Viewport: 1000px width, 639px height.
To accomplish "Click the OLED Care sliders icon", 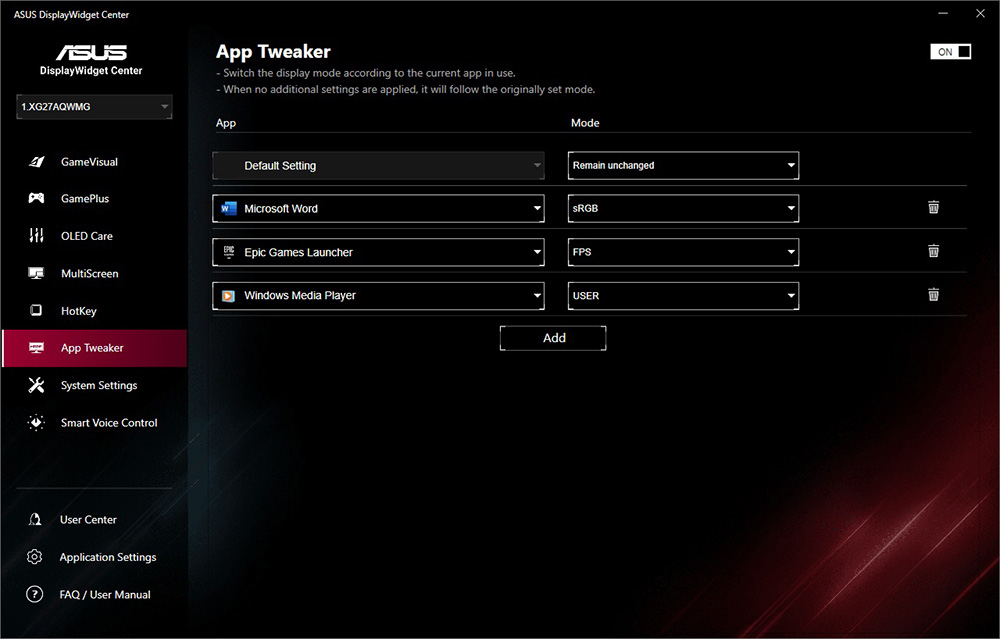I will (x=36, y=236).
